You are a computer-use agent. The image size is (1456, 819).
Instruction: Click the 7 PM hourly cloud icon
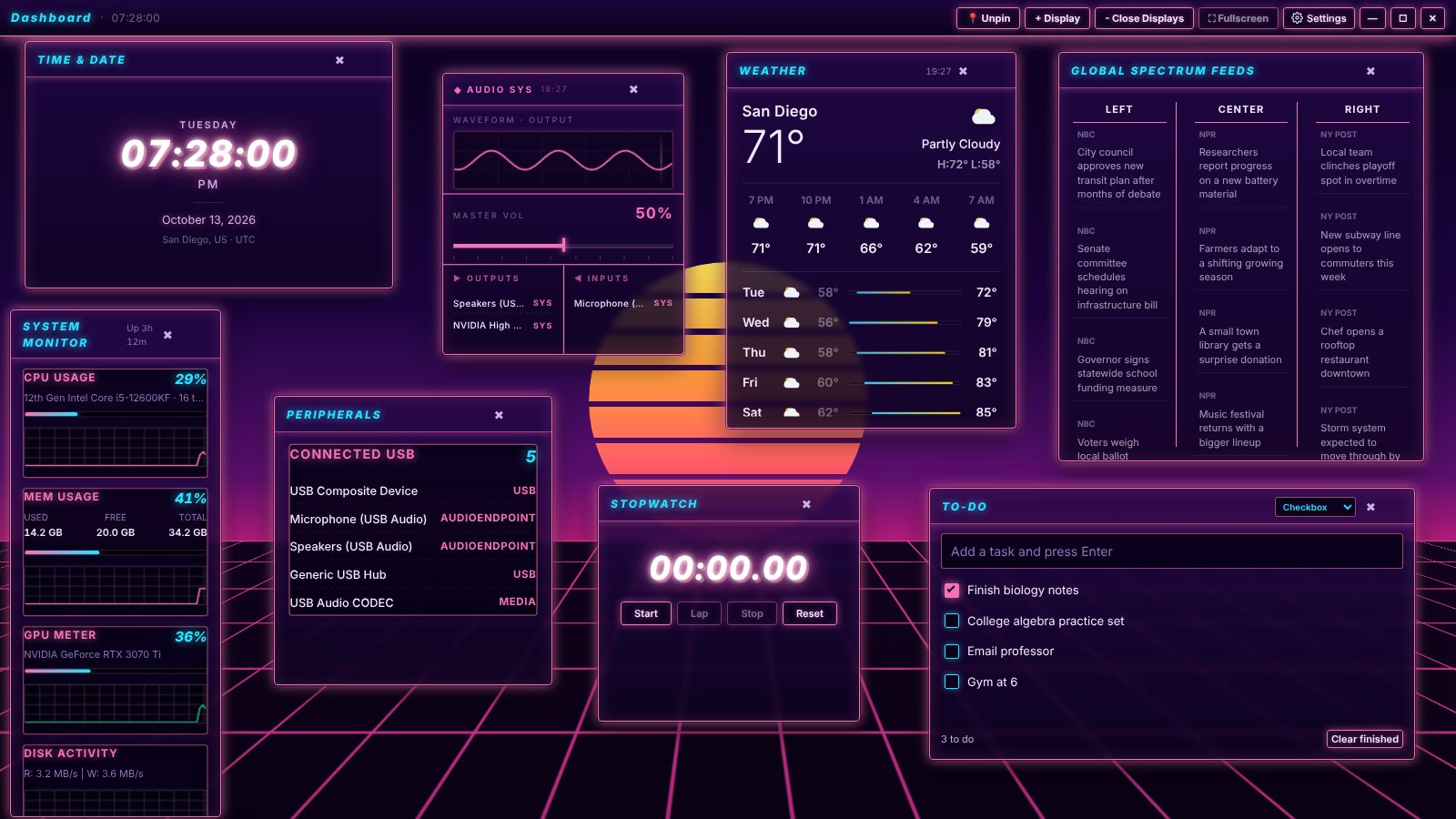click(x=761, y=223)
